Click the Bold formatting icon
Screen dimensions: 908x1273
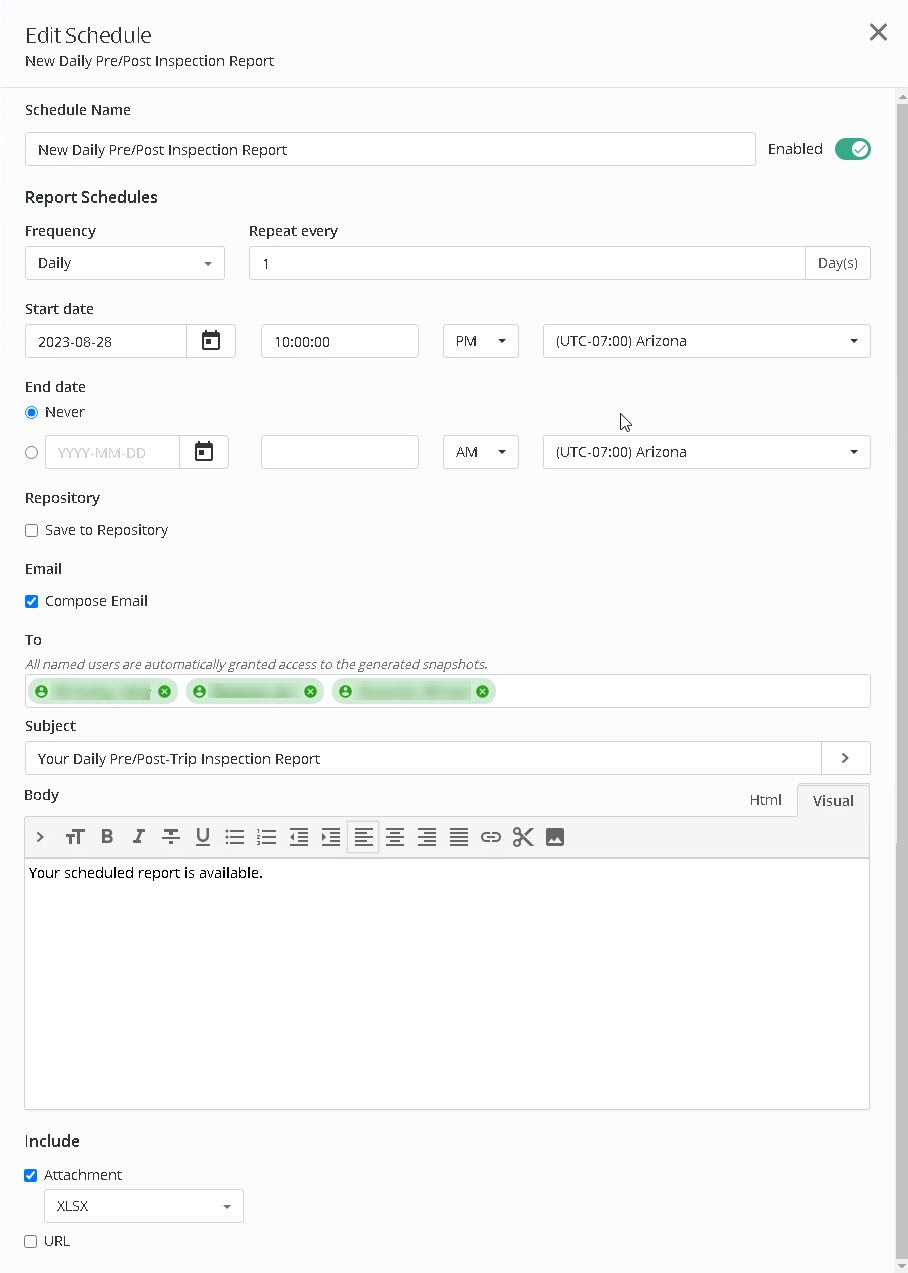[x=107, y=837]
